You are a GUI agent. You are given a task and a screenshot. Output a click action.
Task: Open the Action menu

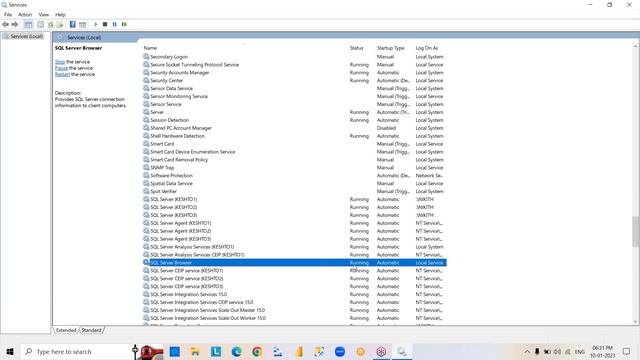[25, 15]
